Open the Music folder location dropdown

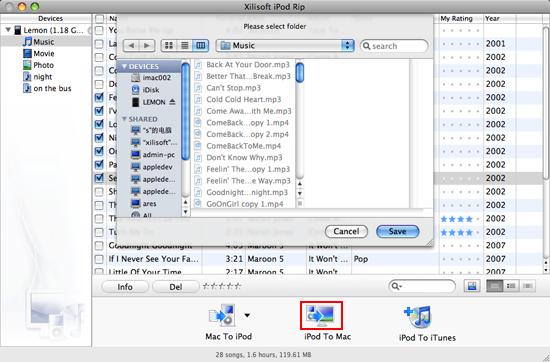(285, 45)
